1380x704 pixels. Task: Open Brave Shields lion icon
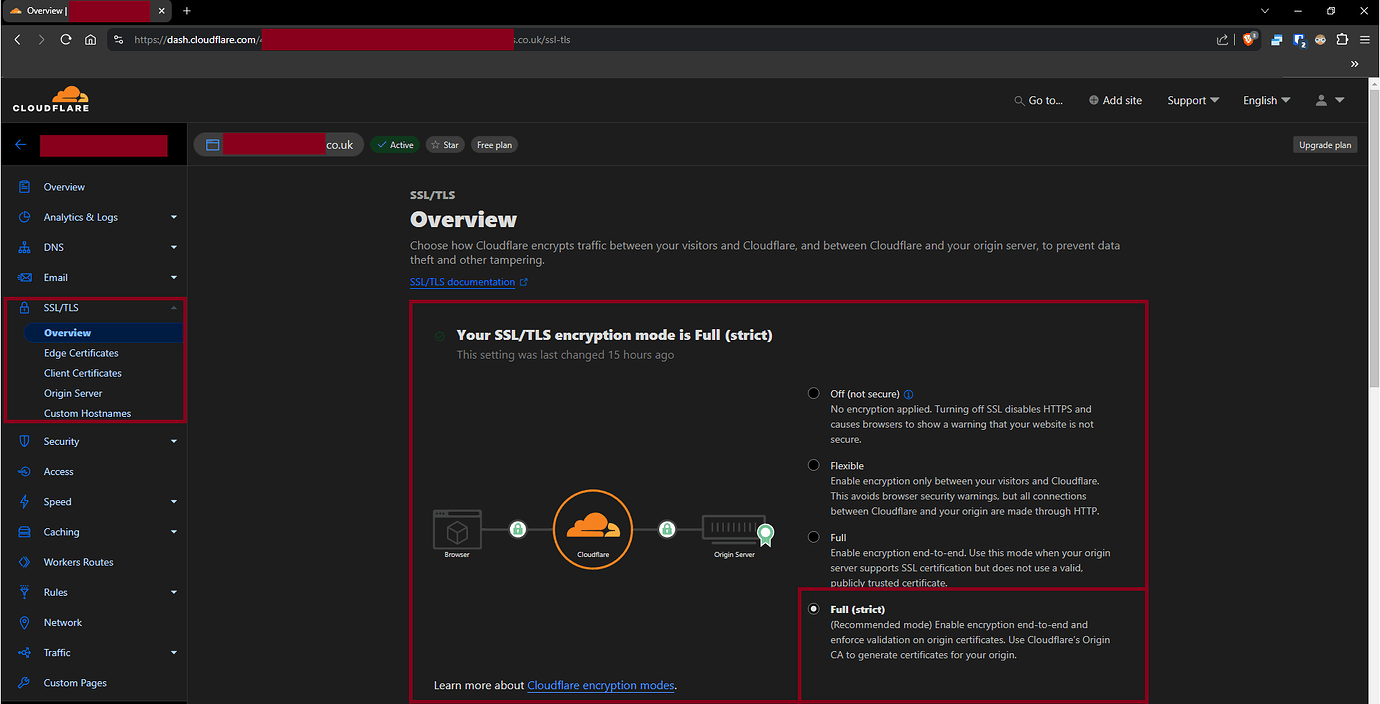coord(1250,40)
